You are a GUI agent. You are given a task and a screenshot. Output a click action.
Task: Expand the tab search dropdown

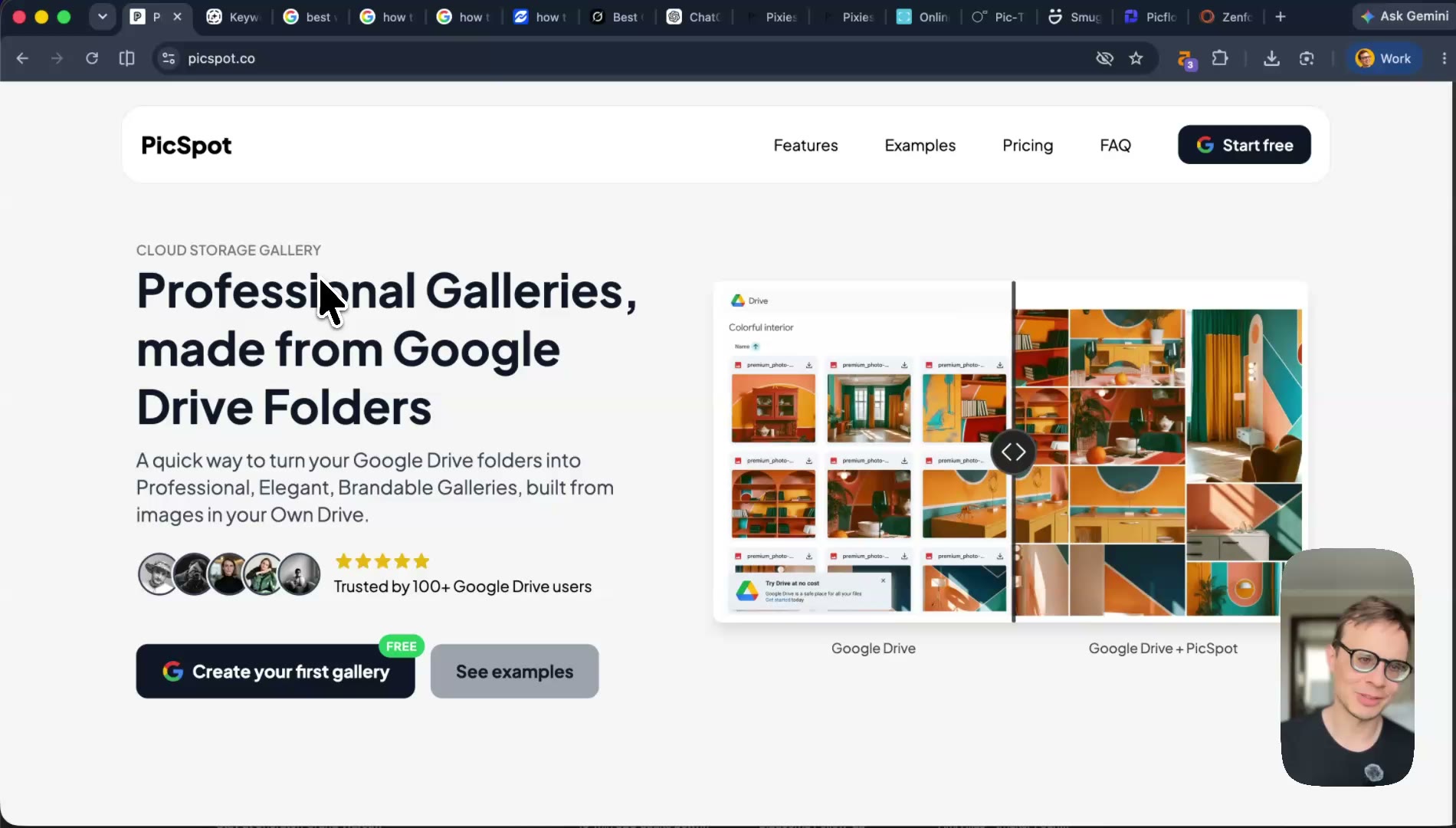click(x=102, y=16)
